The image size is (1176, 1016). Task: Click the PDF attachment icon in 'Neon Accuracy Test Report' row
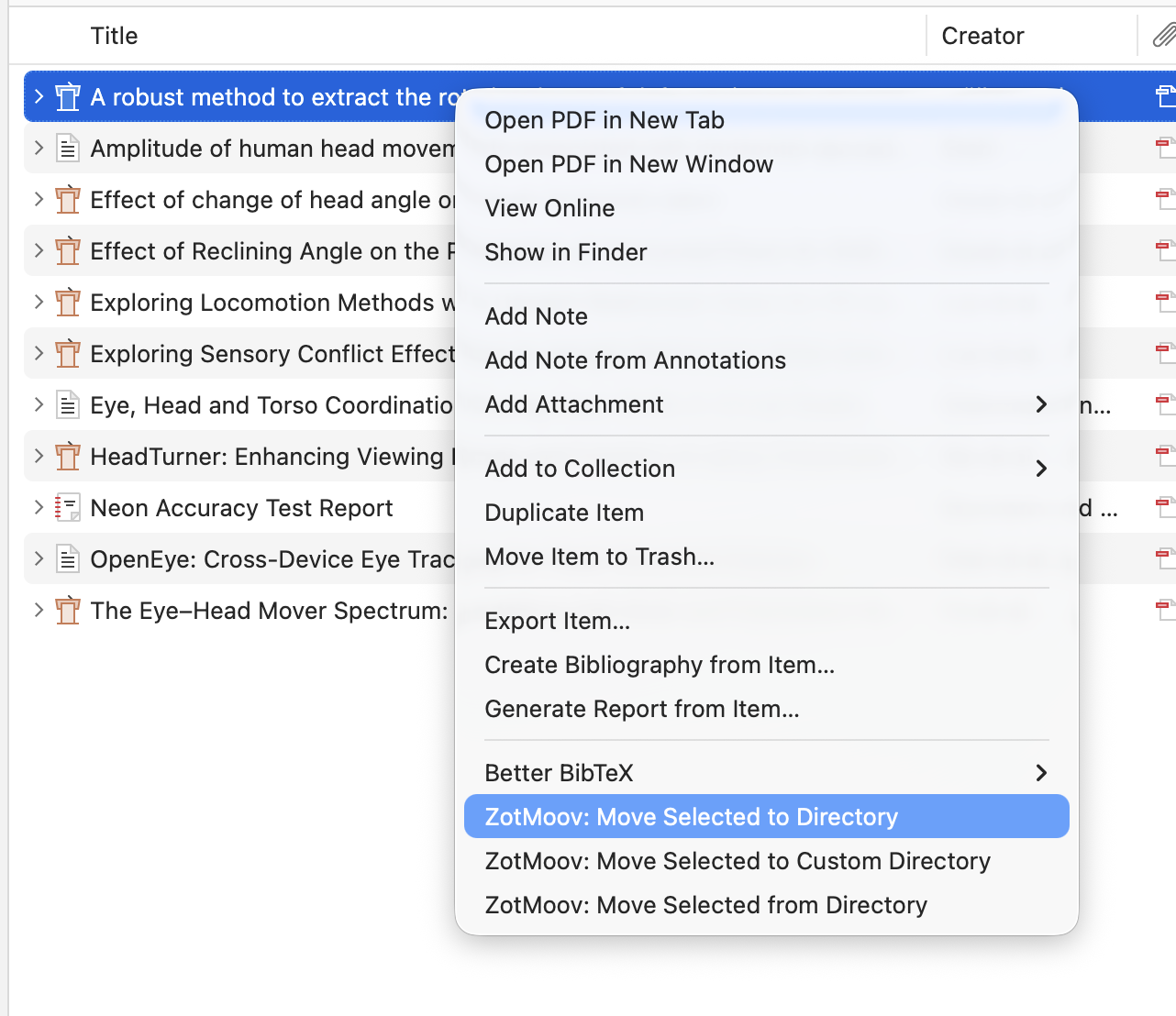pos(1165,508)
